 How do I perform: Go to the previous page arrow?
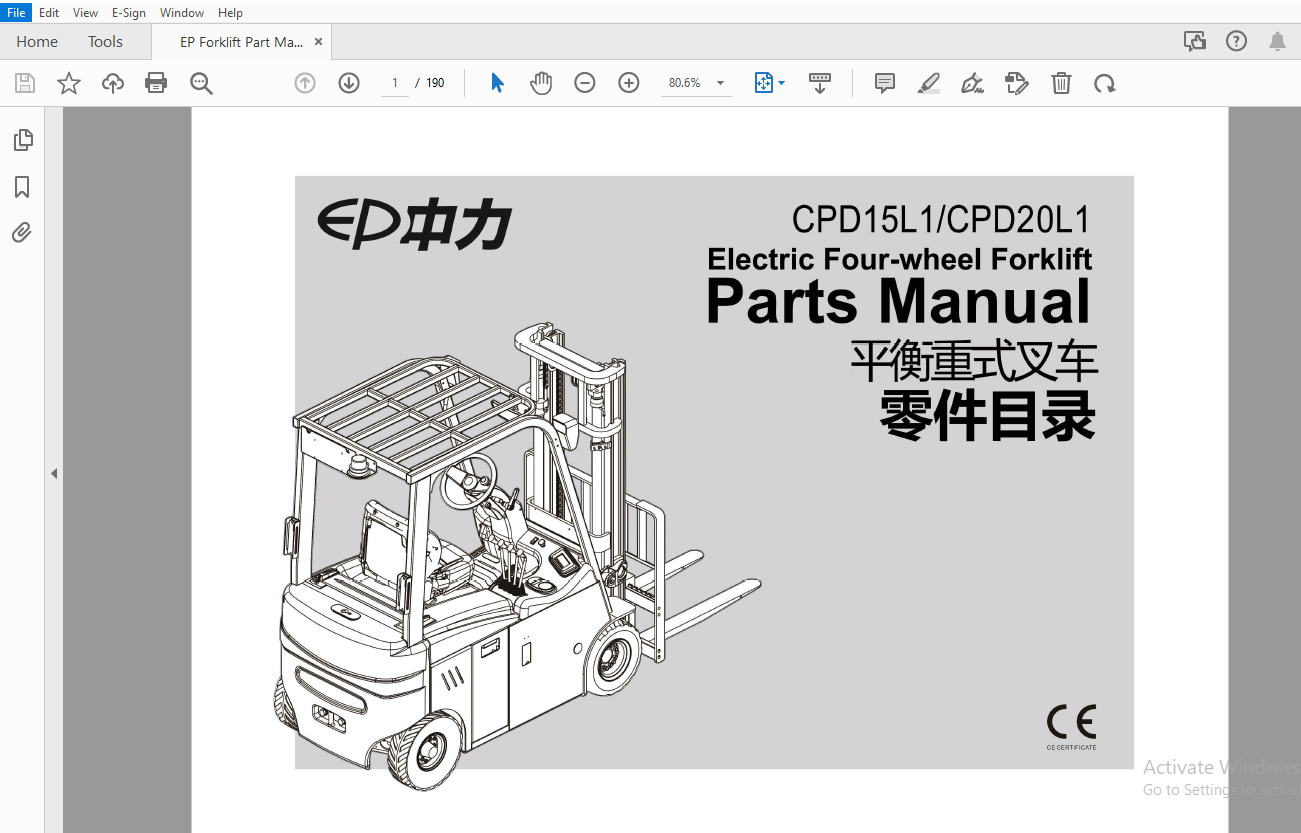305,83
